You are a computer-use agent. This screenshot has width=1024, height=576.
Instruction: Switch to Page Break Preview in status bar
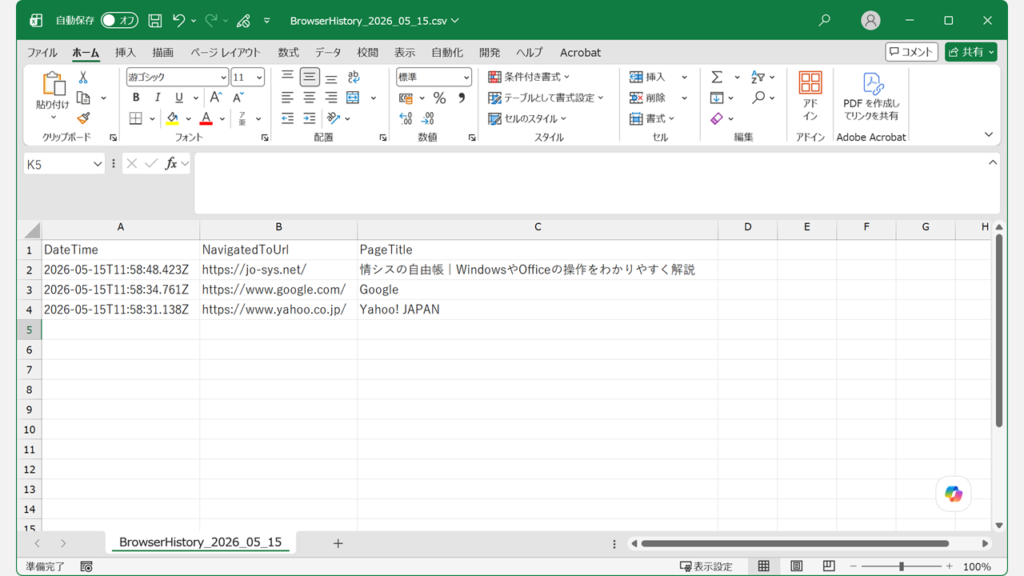[829, 566]
